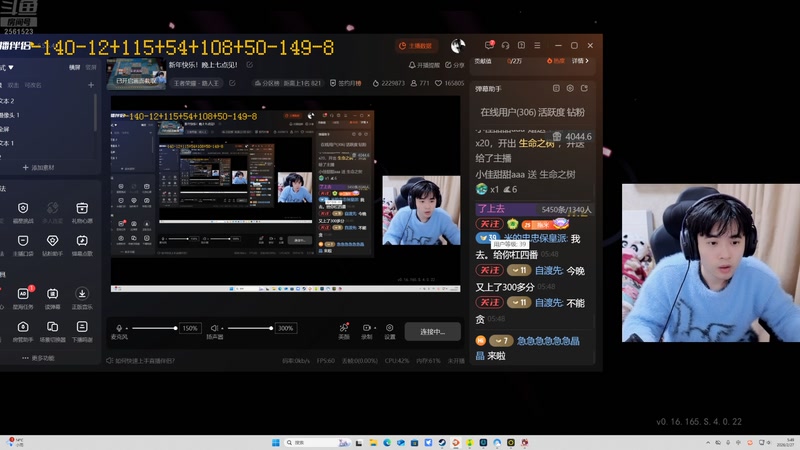This screenshot has width=800, height=450.
Task: Open 福星挑战 shield icon tool
Action: click(x=23, y=208)
